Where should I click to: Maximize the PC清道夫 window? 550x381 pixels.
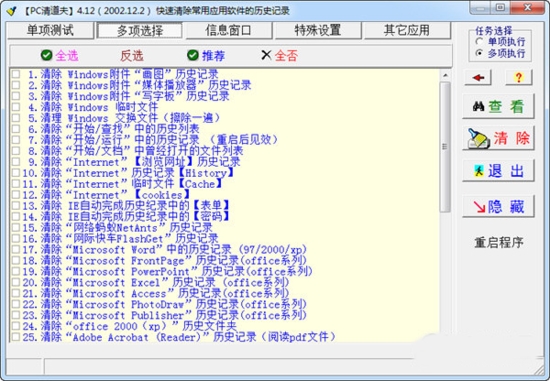[x=501, y=7]
